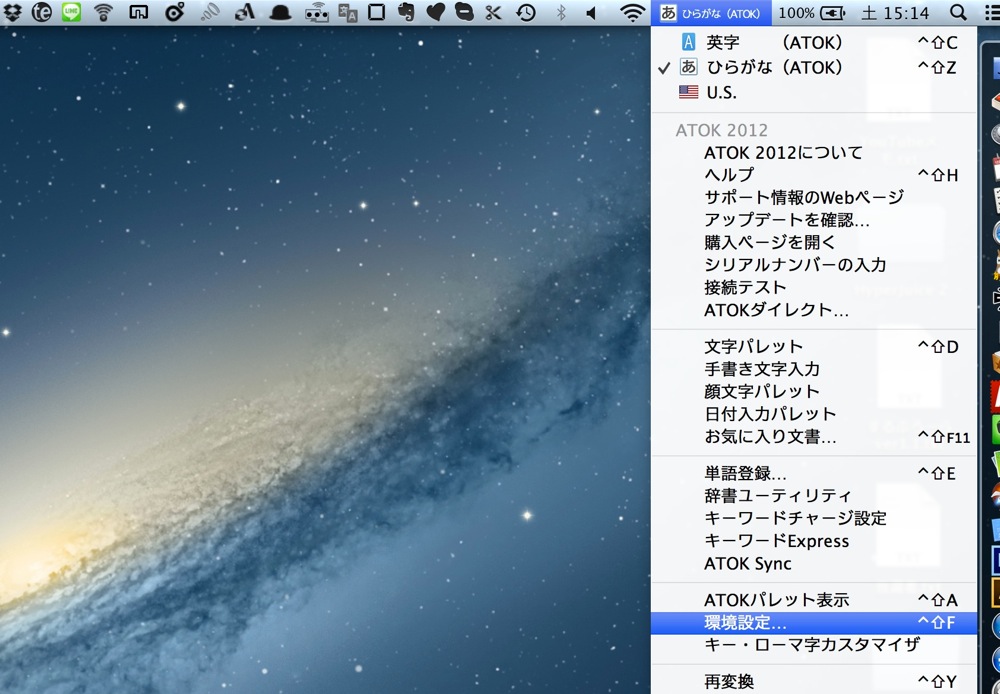Click the rectangle-with-notch icon in menu bar
This screenshot has height=694, width=1000.
(138, 12)
